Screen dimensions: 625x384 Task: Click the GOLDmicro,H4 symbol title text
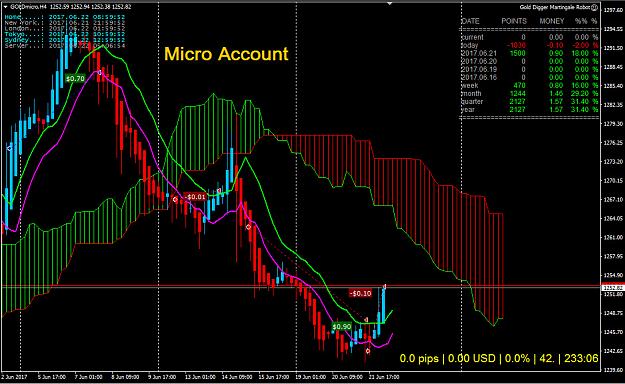(29, 7)
